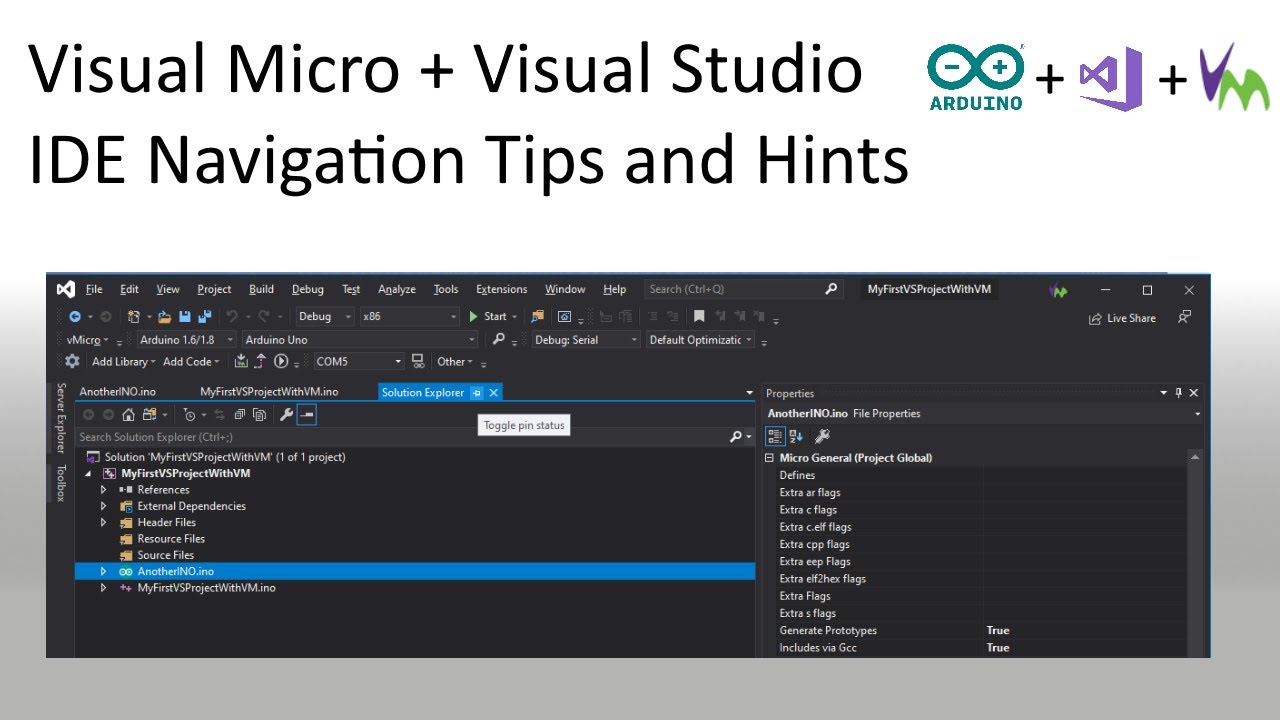Click the Undo arrow icon

(232, 316)
